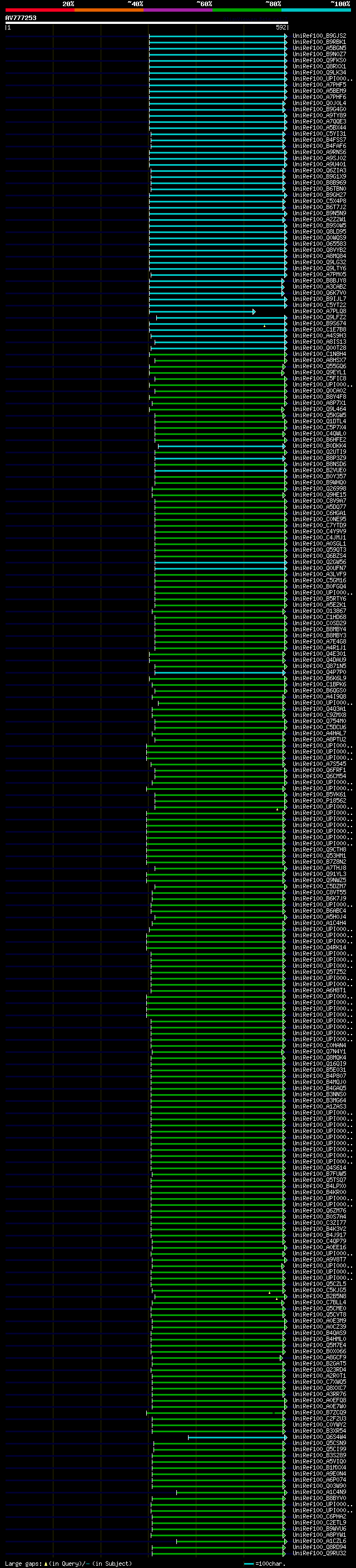Image resolution: width=356 pixels, height=1568 pixels.
Task: Open hit UniRef100_B9R8K1
Action: [x=319, y=42]
